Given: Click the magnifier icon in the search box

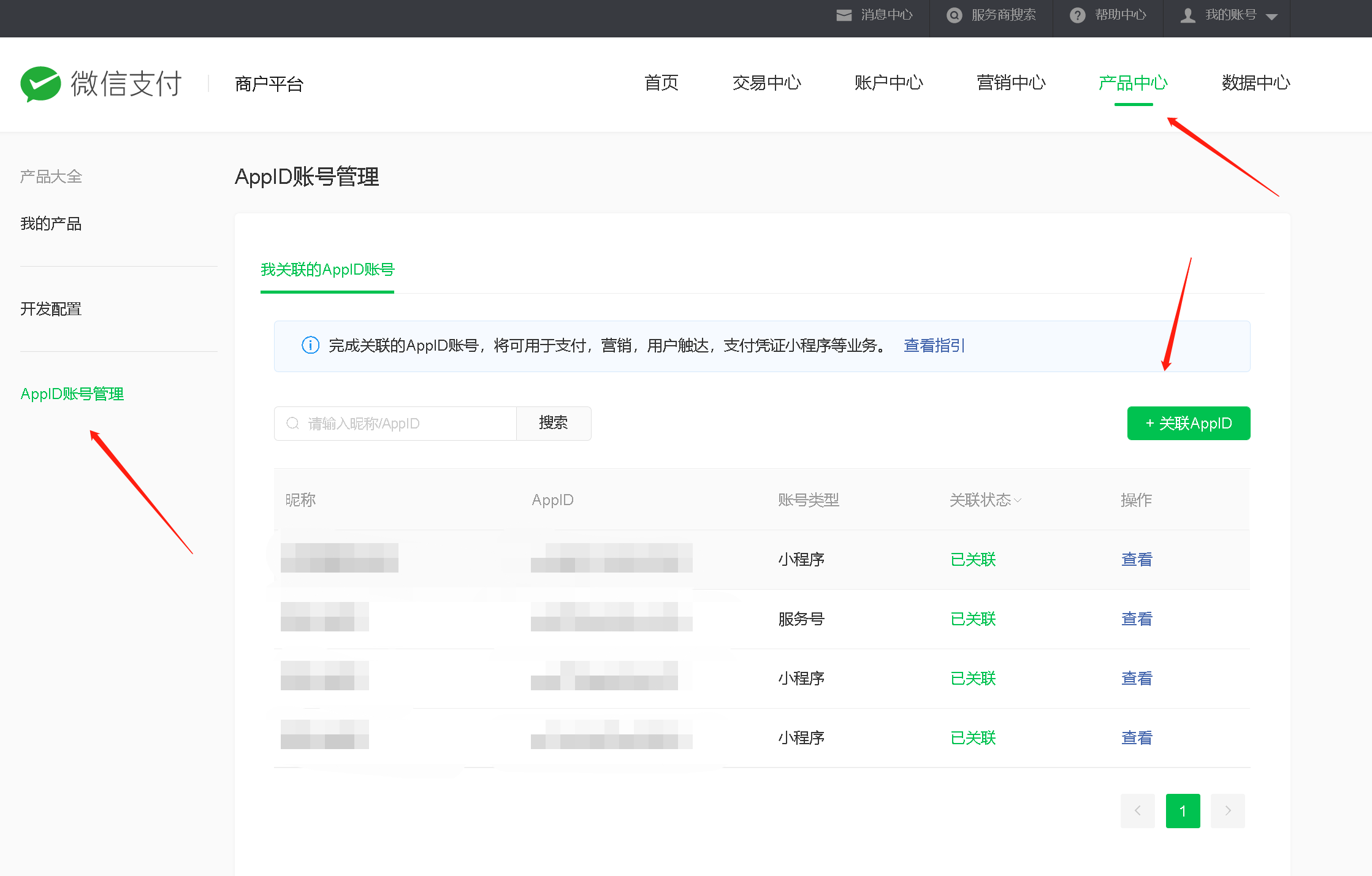Looking at the screenshot, I should point(292,423).
